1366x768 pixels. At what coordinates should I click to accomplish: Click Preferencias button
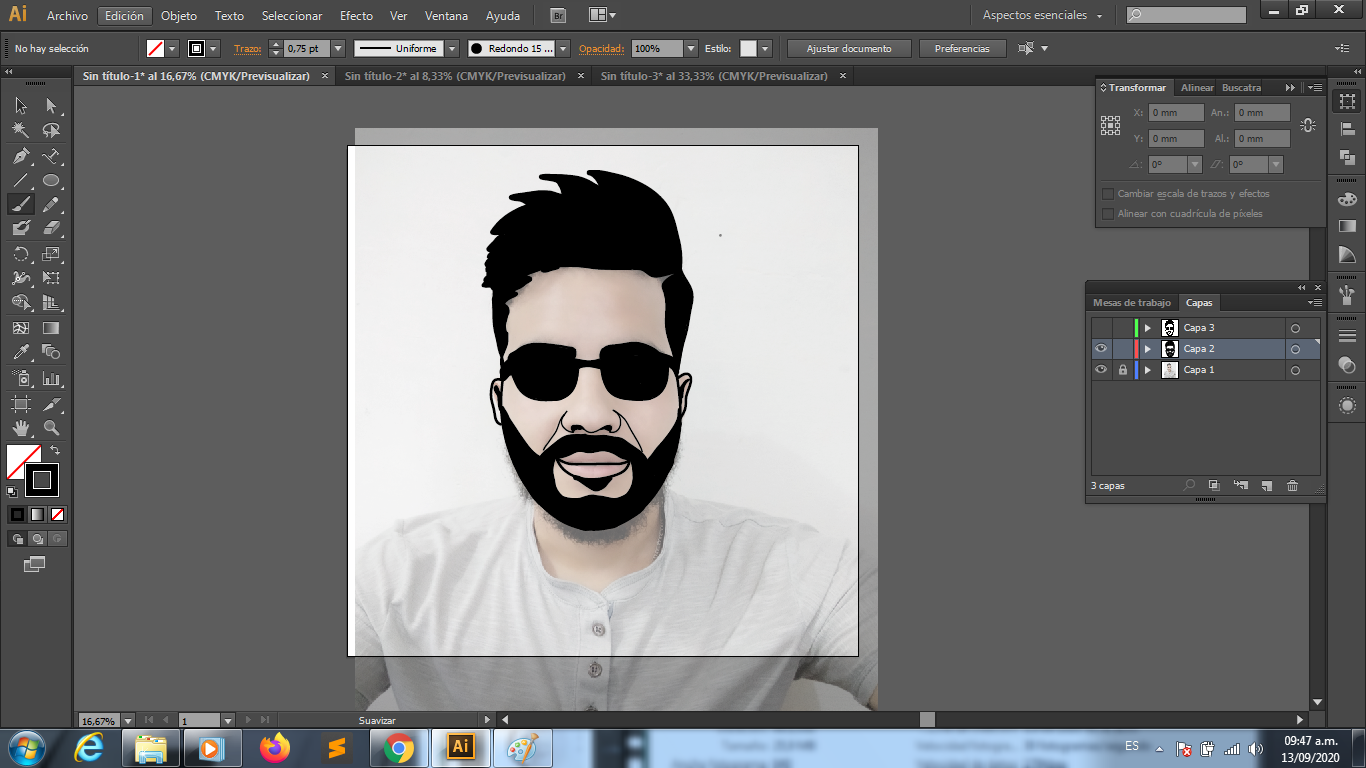(x=962, y=48)
